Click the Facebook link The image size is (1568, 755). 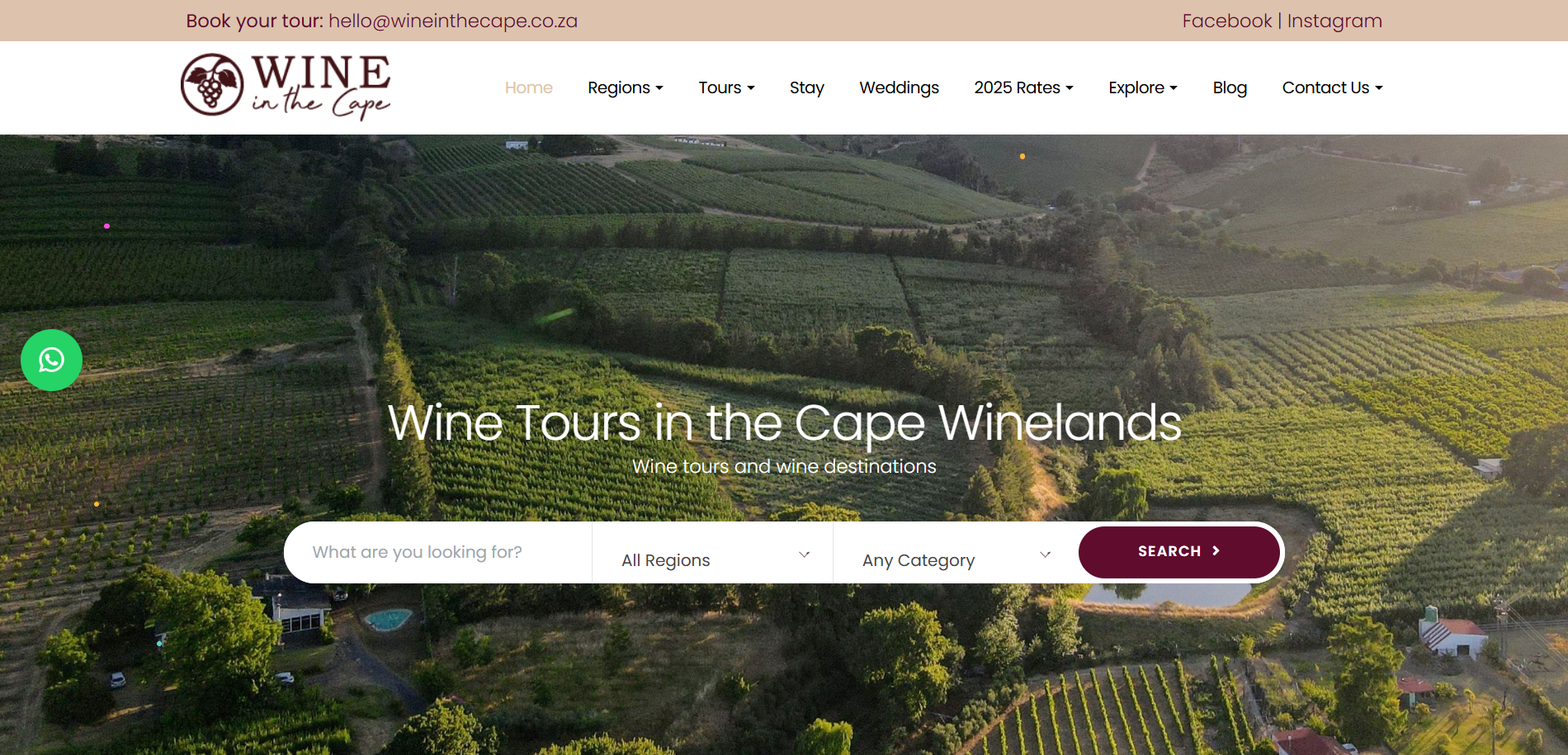pyautogui.click(x=1226, y=21)
